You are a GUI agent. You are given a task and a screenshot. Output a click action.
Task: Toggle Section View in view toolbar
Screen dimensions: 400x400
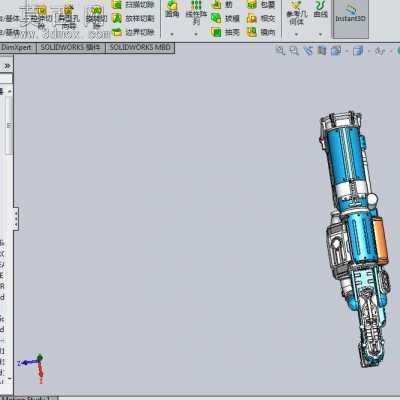[x=322, y=51]
